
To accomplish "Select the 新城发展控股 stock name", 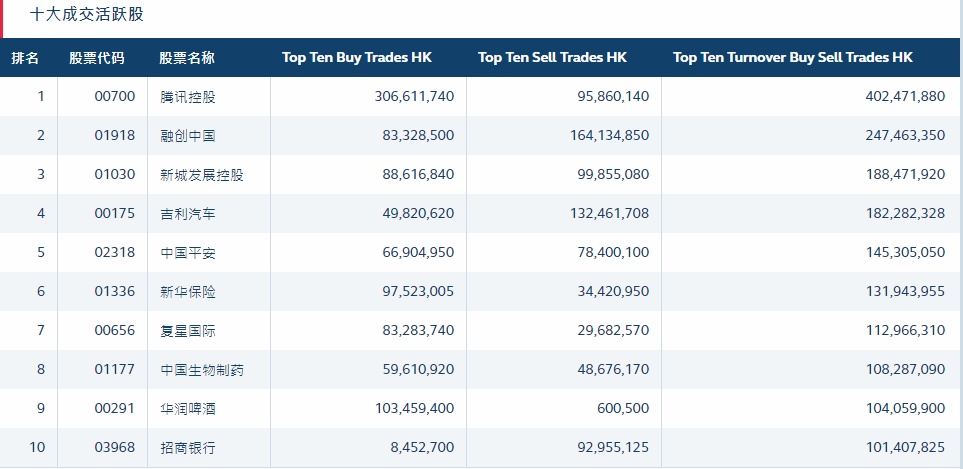I will (x=201, y=175).
